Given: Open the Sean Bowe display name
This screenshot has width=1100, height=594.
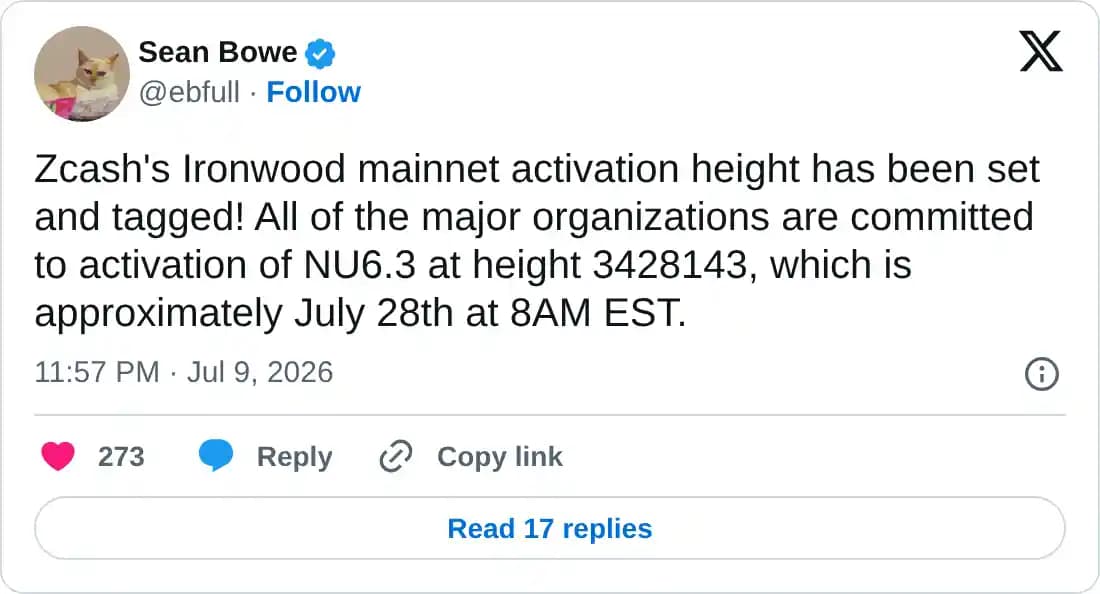Looking at the screenshot, I should [217, 53].
